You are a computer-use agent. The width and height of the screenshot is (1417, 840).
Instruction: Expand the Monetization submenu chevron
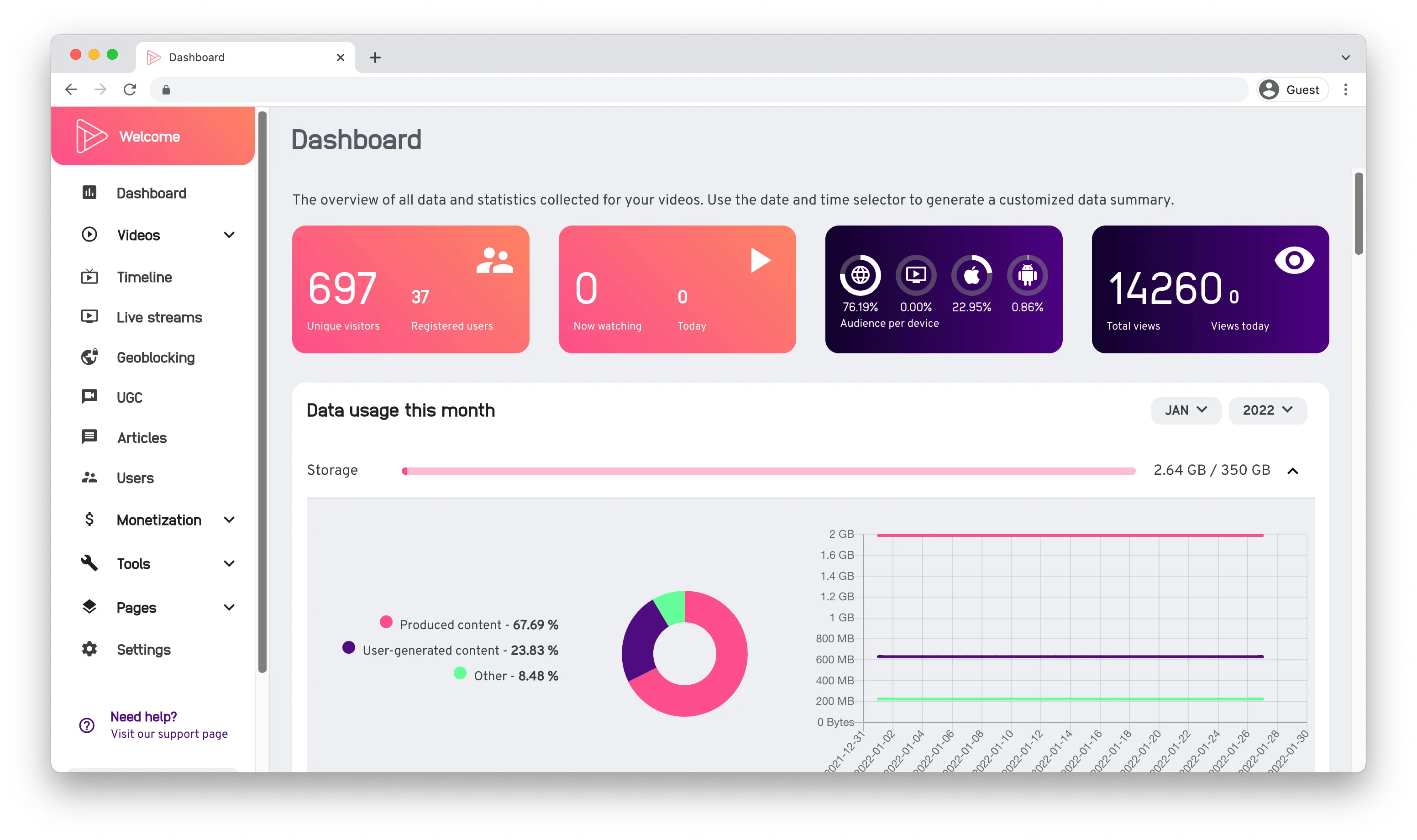(x=229, y=520)
